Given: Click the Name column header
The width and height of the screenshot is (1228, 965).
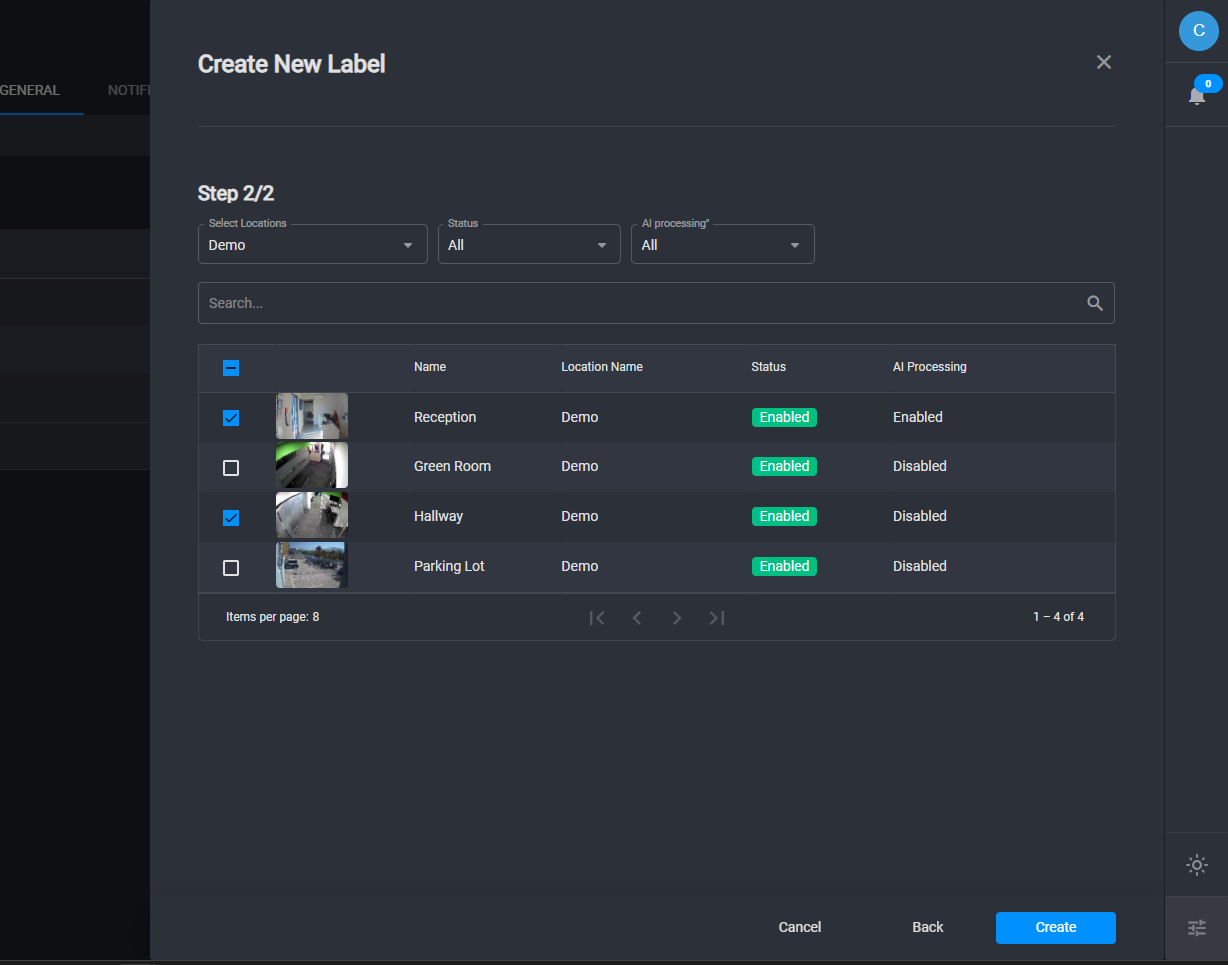Looking at the screenshot, I should tap(430, 367).
